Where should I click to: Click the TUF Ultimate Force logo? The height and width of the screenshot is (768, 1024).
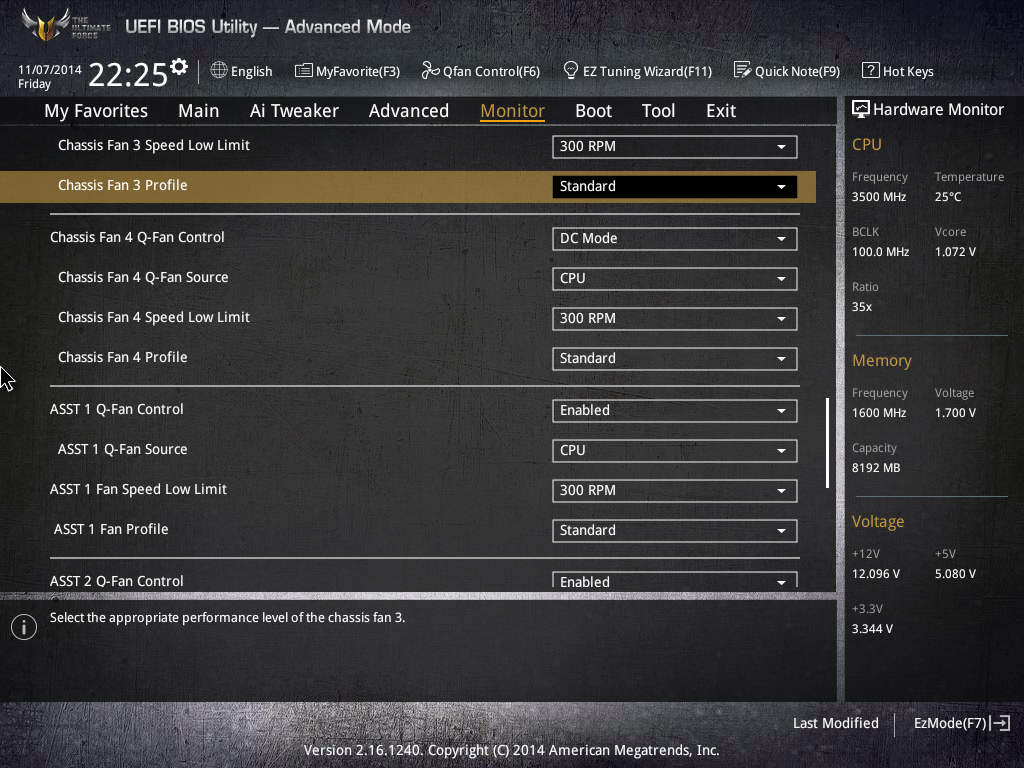[65, 25]
